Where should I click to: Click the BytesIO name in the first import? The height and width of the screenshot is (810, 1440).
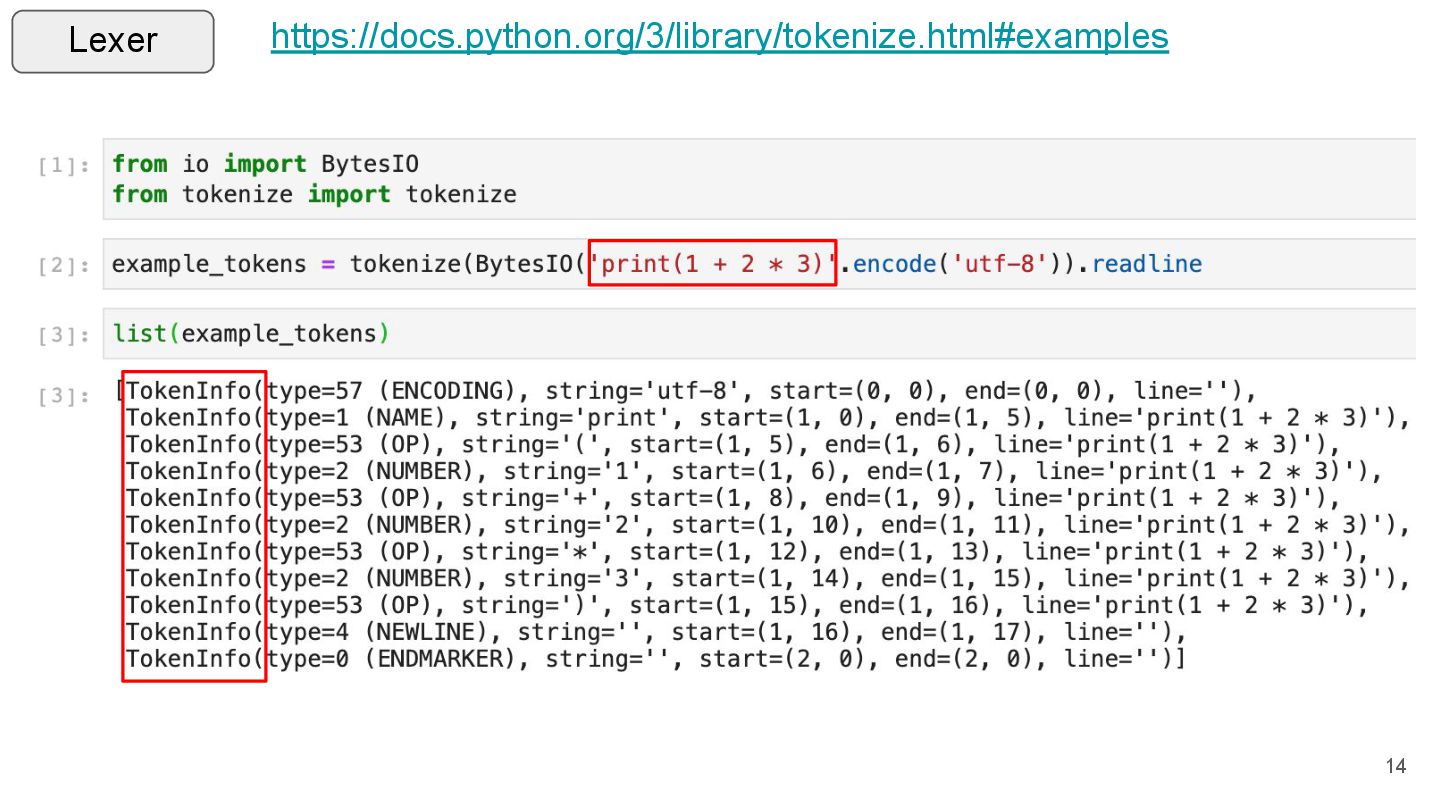click(370, 164)
